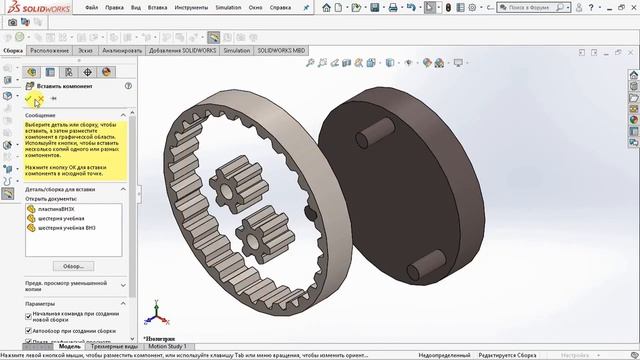Switch to the Эскиз tab

[85, 51]
